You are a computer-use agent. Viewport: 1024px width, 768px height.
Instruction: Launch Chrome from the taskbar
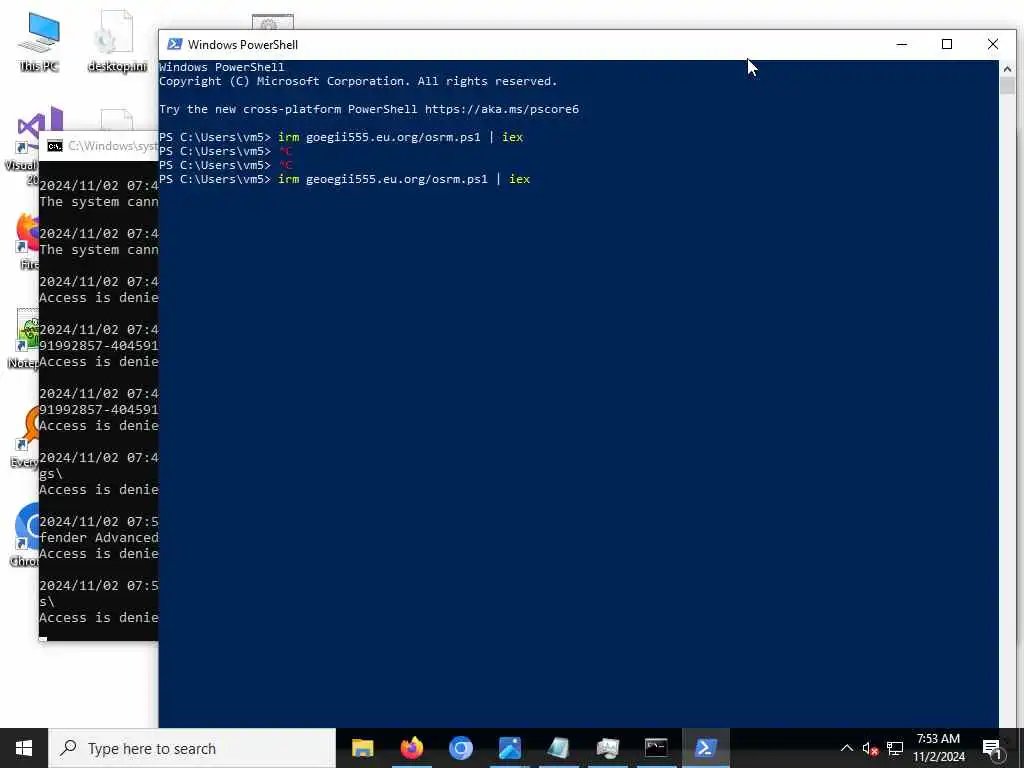point(460,748)
